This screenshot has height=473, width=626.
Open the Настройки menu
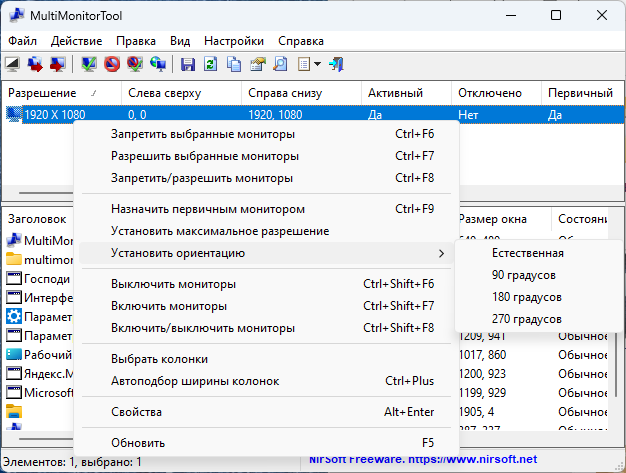pos(234,41)
